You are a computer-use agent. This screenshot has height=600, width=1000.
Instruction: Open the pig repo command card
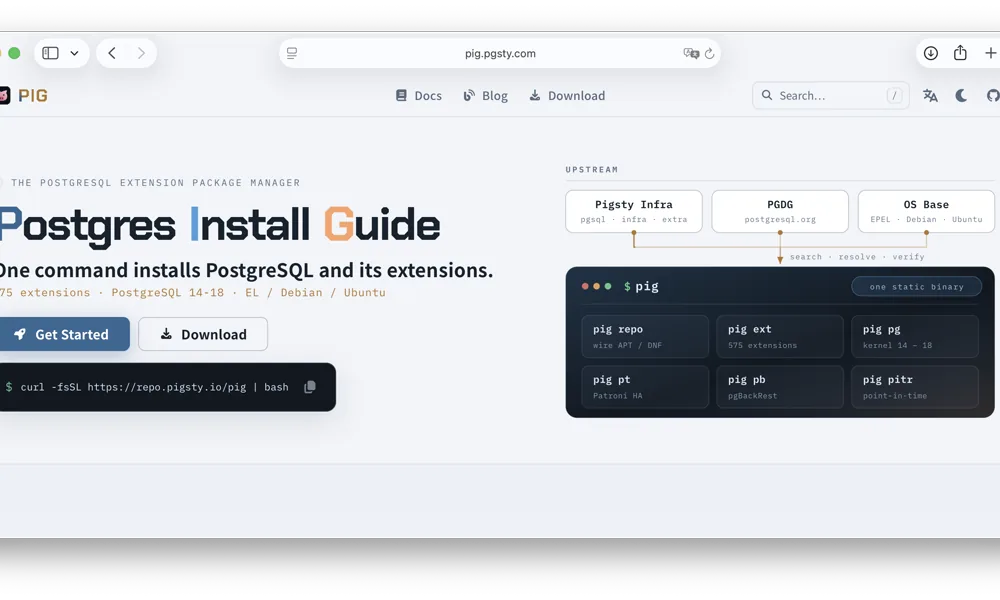[x=645, y=336]
